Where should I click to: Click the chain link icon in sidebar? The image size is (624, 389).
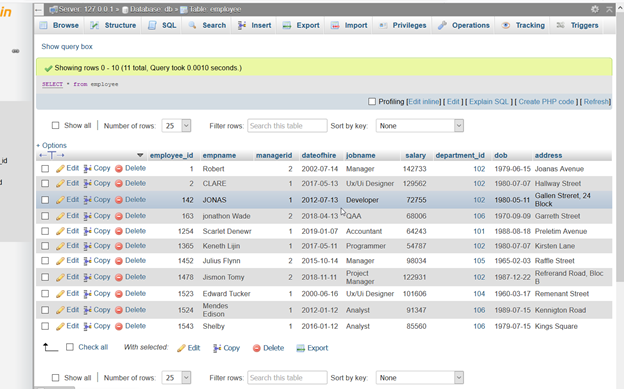coord(16,51)
